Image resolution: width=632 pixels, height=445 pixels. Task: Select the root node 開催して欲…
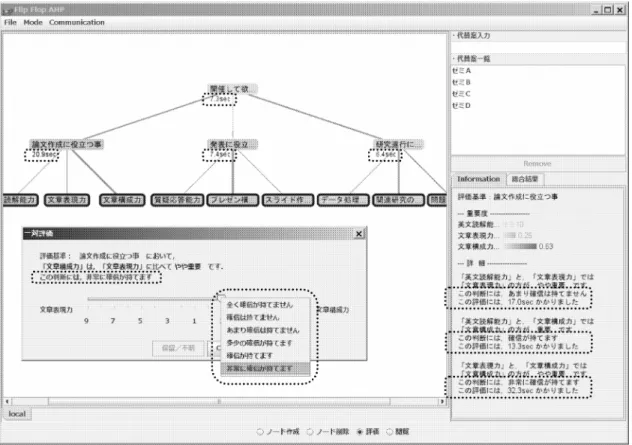coord(233,89)
